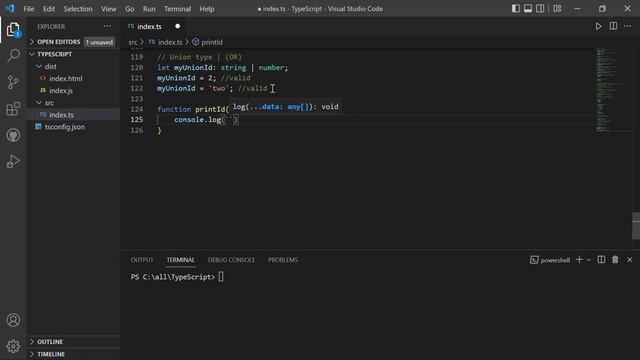Screen dimensions: 640x360
Task: Click the 'function printId(' code text
Action: (193, 109)
